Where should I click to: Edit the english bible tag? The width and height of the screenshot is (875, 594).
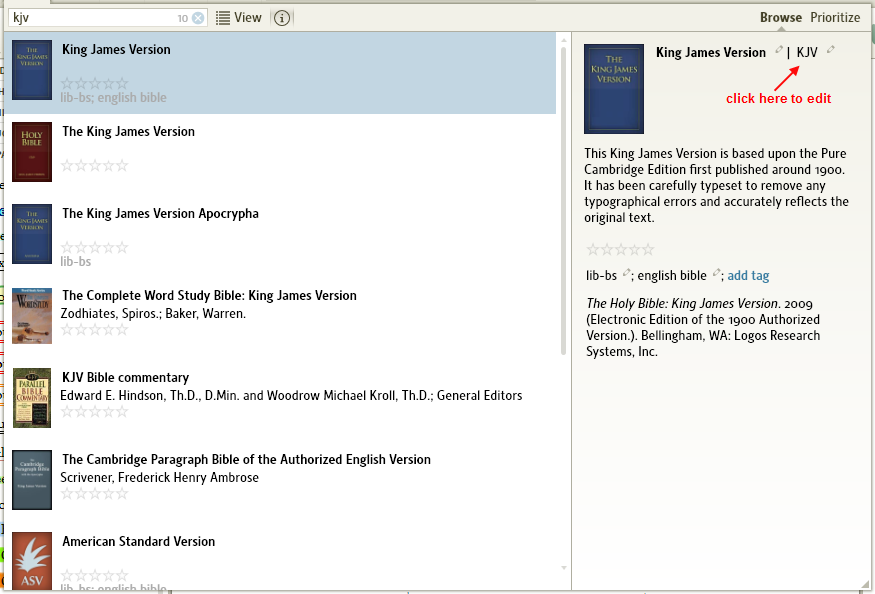(x=717, y=272)
